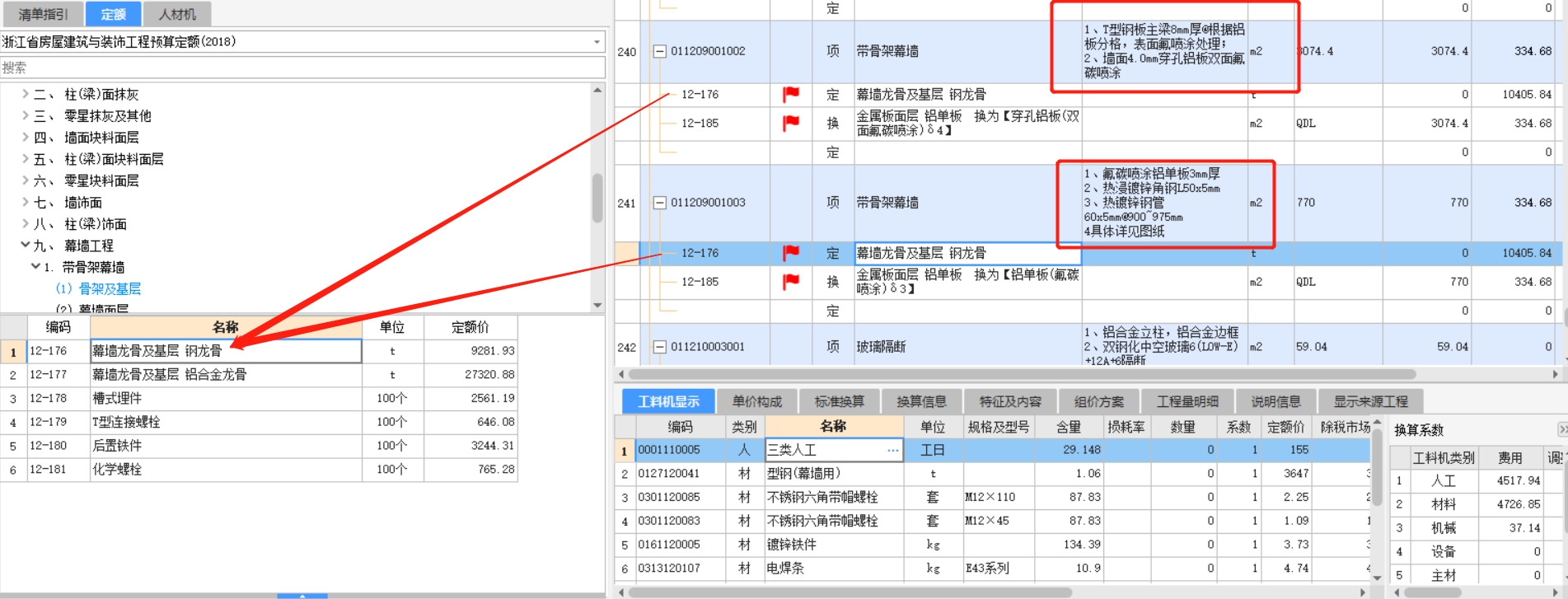
Task: Select quota row 12-176 幕墙龙骨及基层 钢龙骨
Action: pyautogui.click(x=259, y=351)
